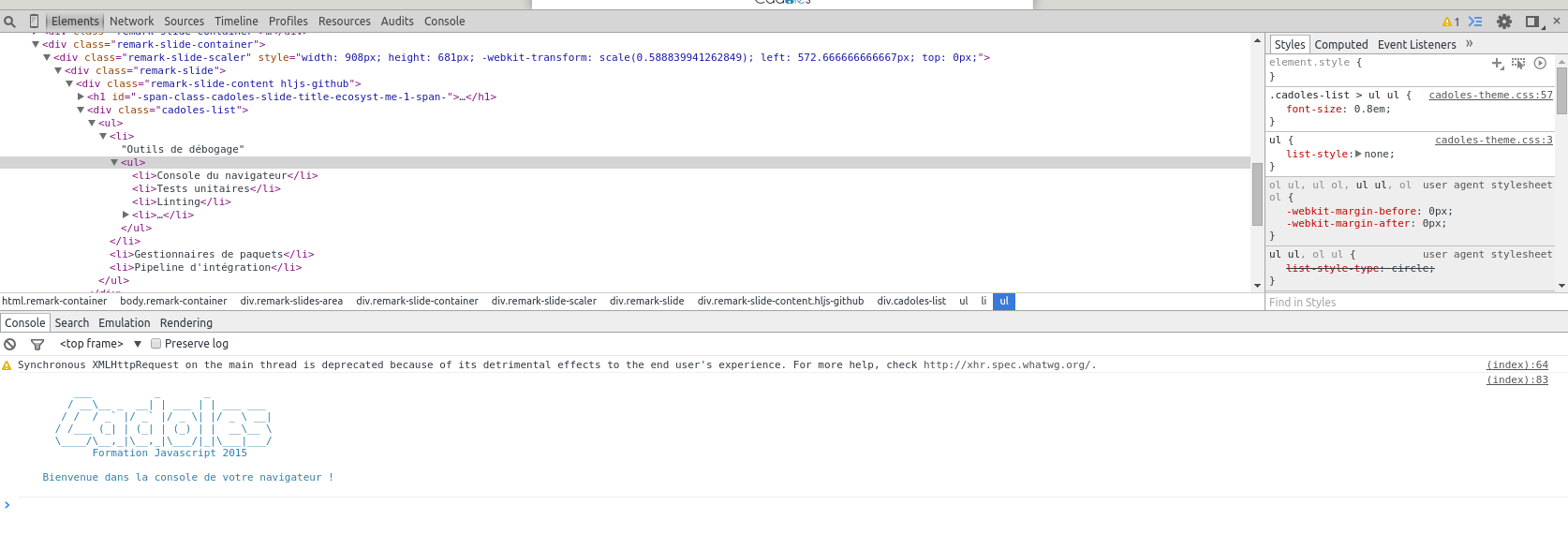Open DevTools settings gear
Viewport: 1568px width, 535px height.
1504,22
